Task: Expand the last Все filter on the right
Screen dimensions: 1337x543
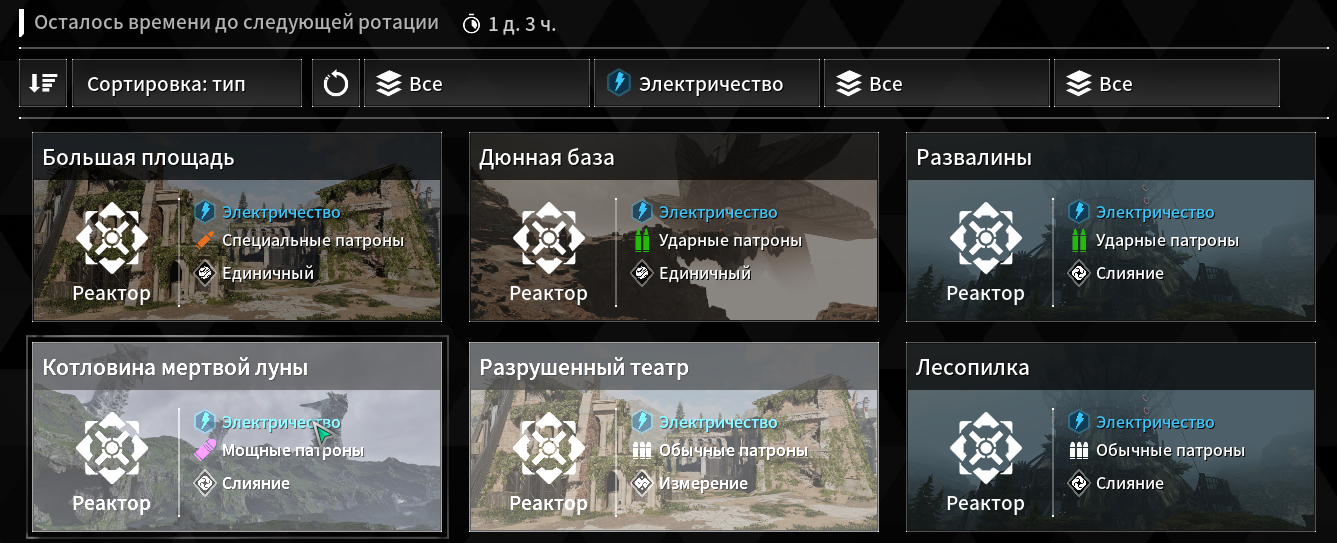Action: 1167,83
